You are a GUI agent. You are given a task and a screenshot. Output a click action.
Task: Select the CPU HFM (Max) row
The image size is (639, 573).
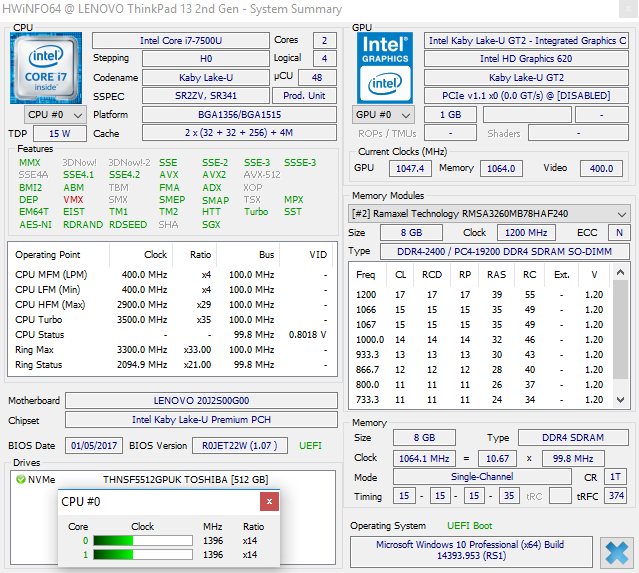pyautogui.click(x=172, y=304)
